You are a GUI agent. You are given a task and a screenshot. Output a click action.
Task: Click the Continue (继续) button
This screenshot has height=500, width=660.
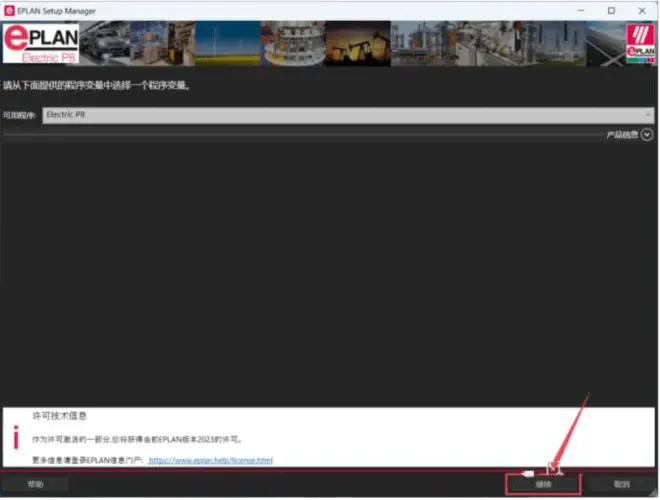[x=543, y=484]
